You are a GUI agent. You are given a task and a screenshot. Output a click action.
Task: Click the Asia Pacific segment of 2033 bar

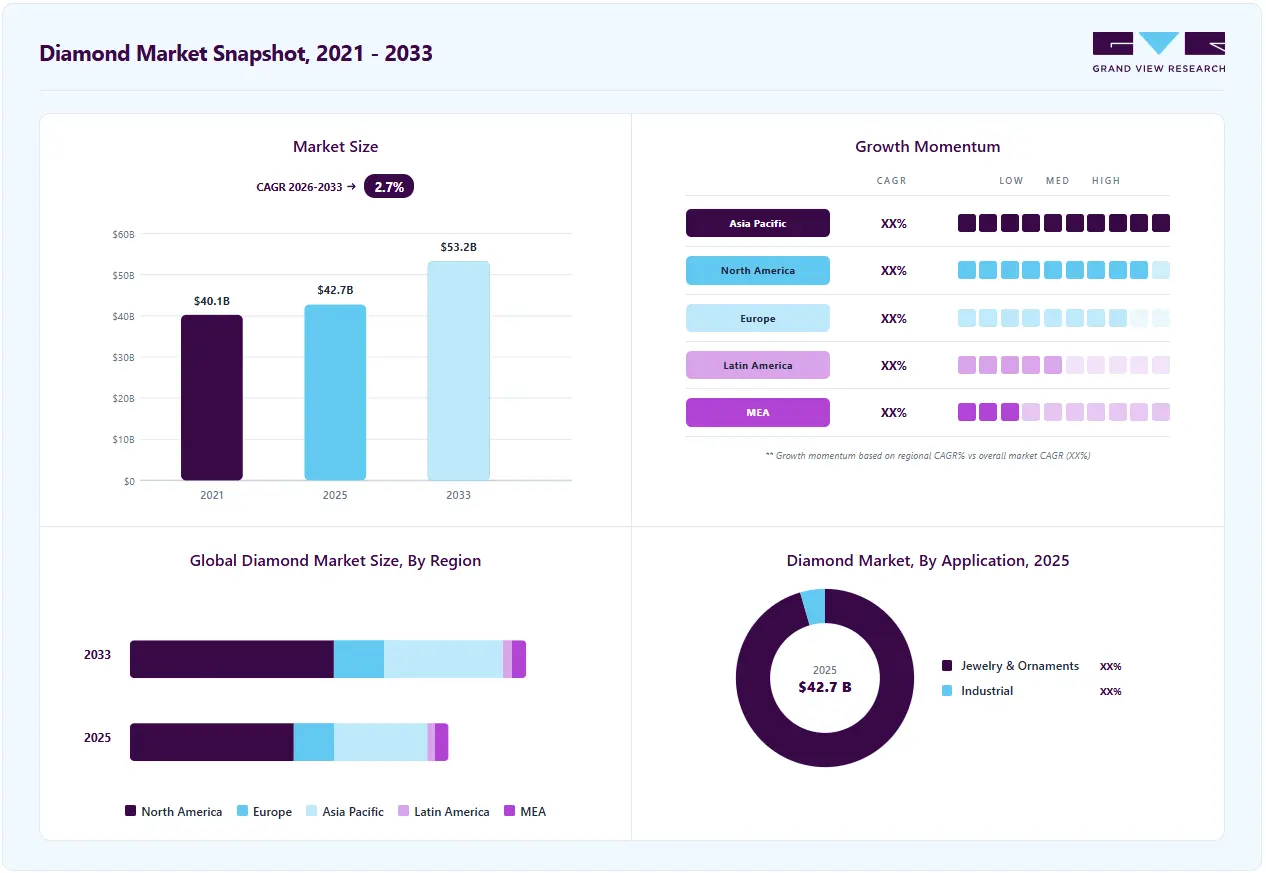pyautogui.click(x=443, y=659)
